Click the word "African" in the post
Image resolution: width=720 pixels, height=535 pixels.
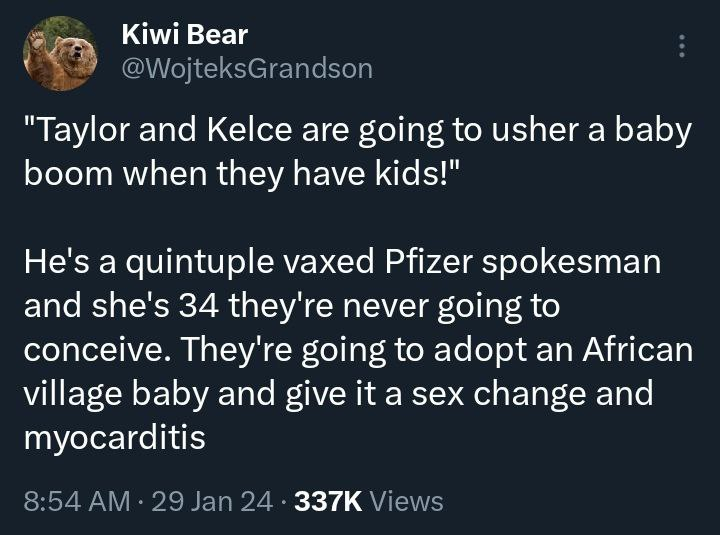[638, 350]
